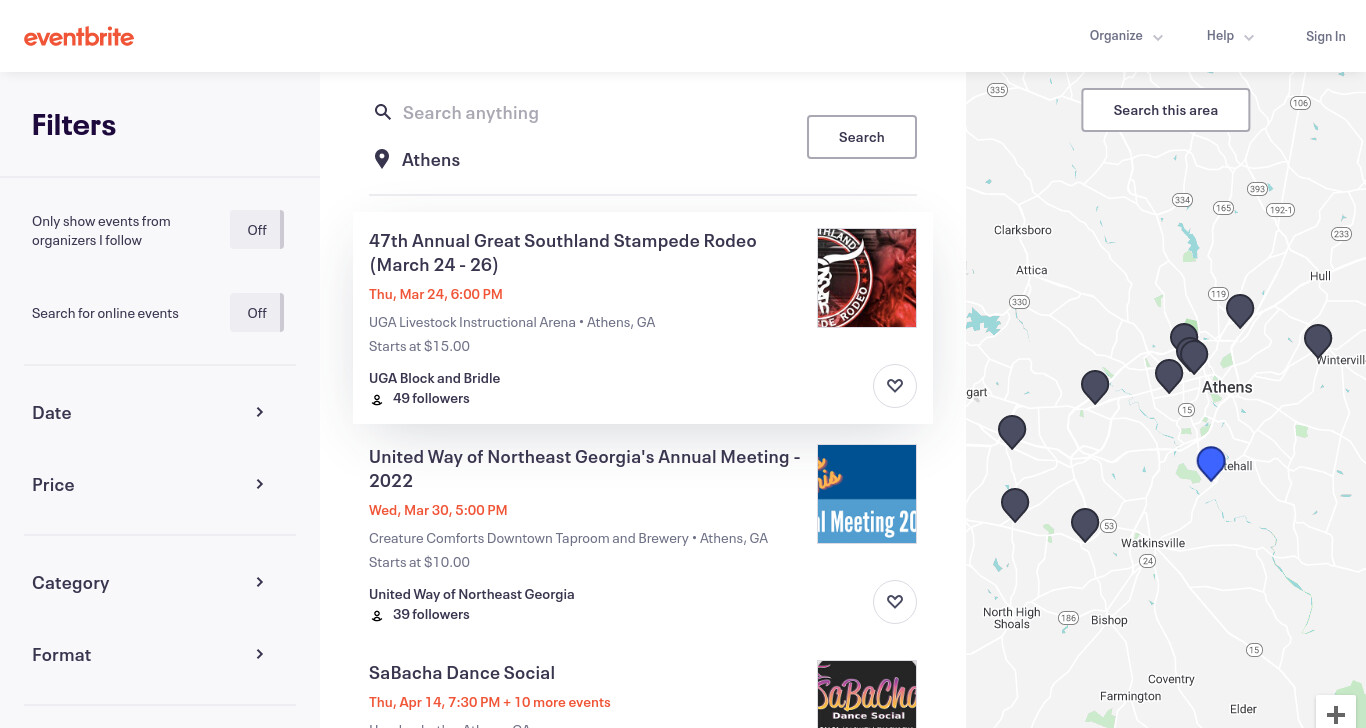Toggle search for online events switch

tap(257, 313)
